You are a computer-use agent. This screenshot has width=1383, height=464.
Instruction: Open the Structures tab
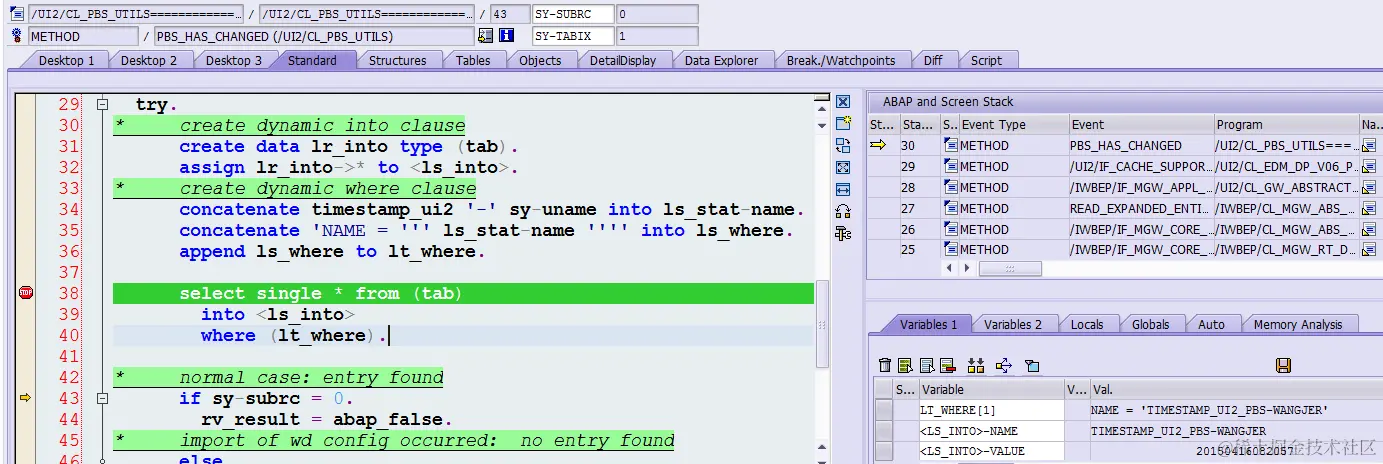coord(397,60)
